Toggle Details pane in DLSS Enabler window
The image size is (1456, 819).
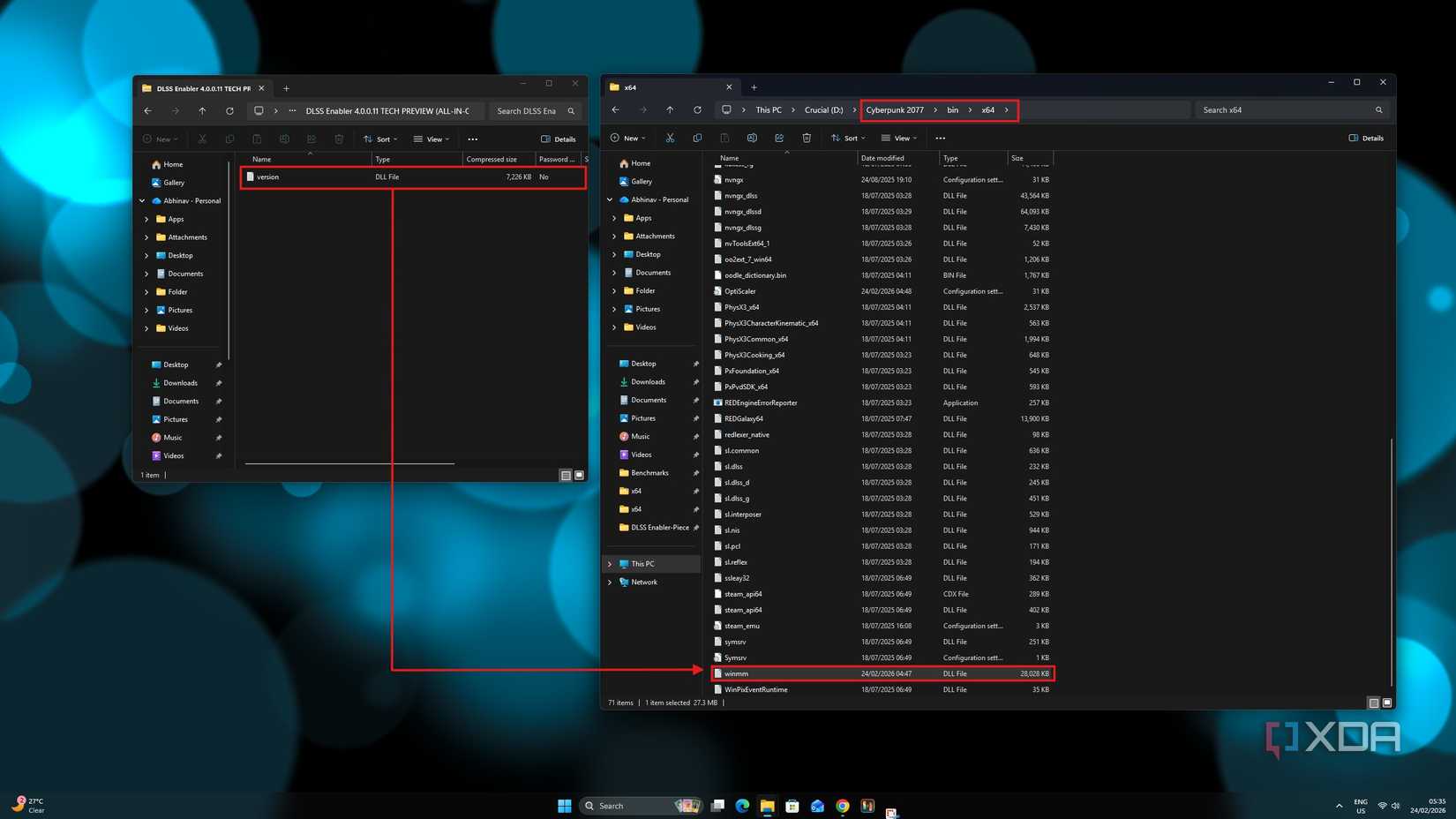click(x=559, y=139)
